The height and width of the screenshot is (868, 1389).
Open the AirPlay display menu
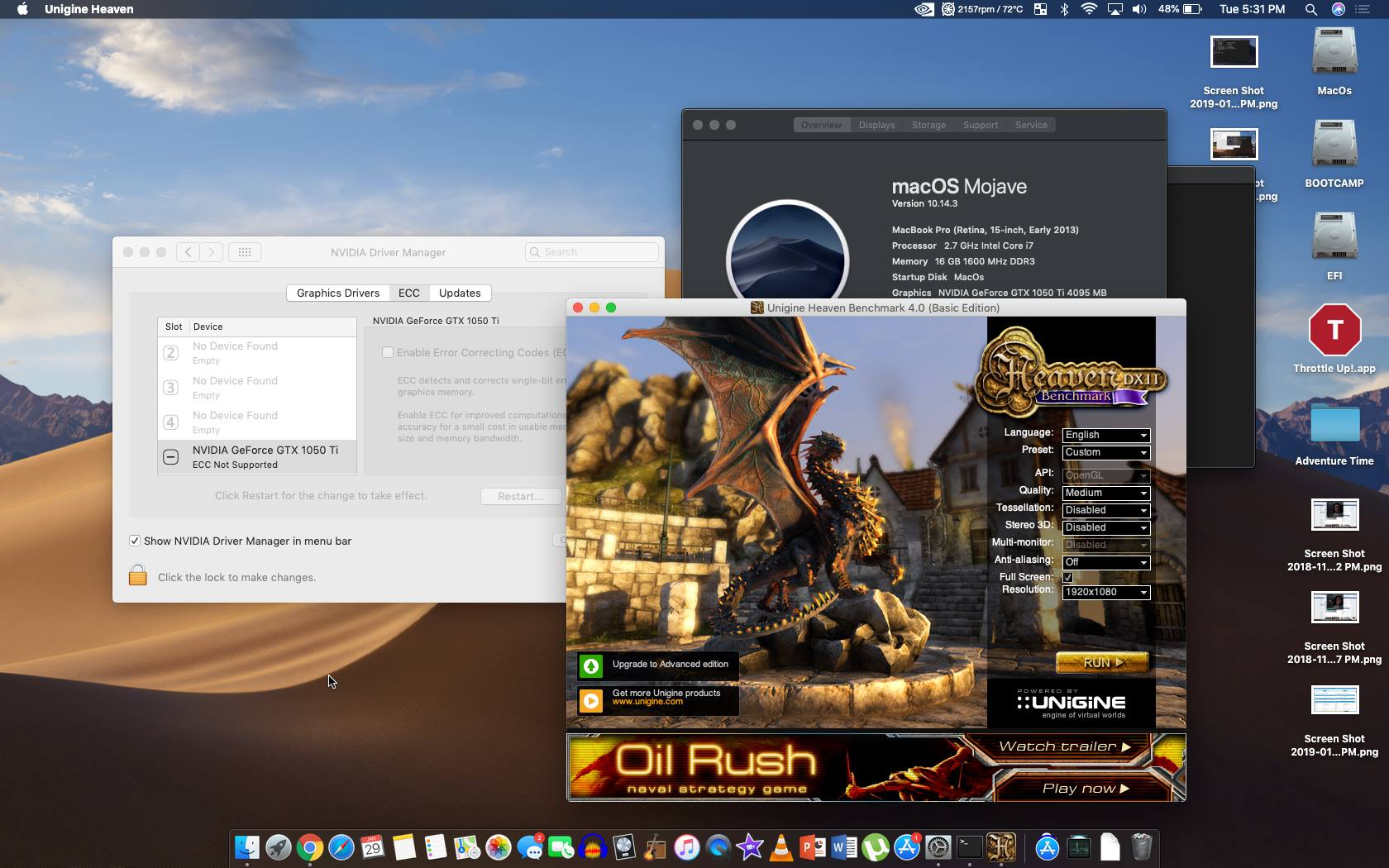click(x=1115, y=9)
